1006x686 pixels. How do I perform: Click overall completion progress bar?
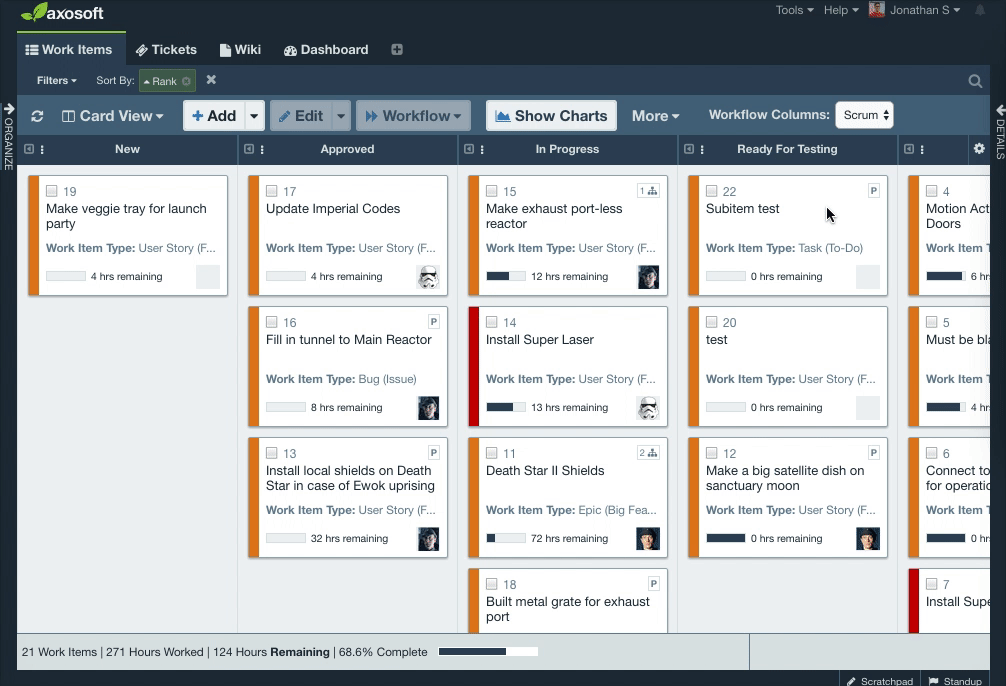[x=488, y=652]
